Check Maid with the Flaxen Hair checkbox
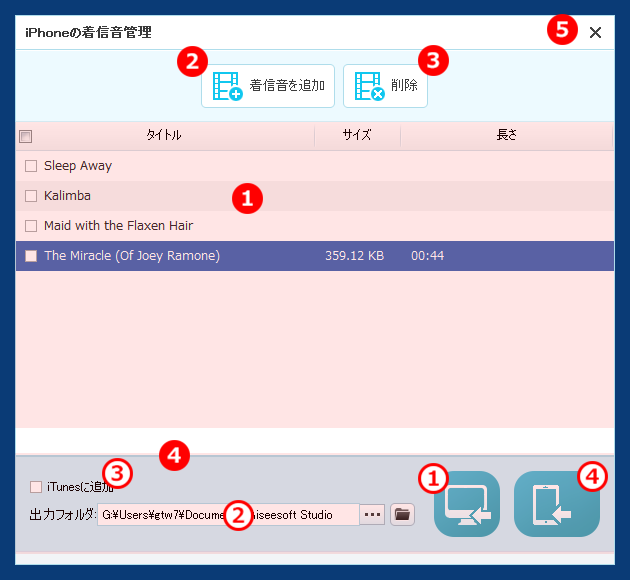This screenshot has width=630, height=580. tap(31, 226)
